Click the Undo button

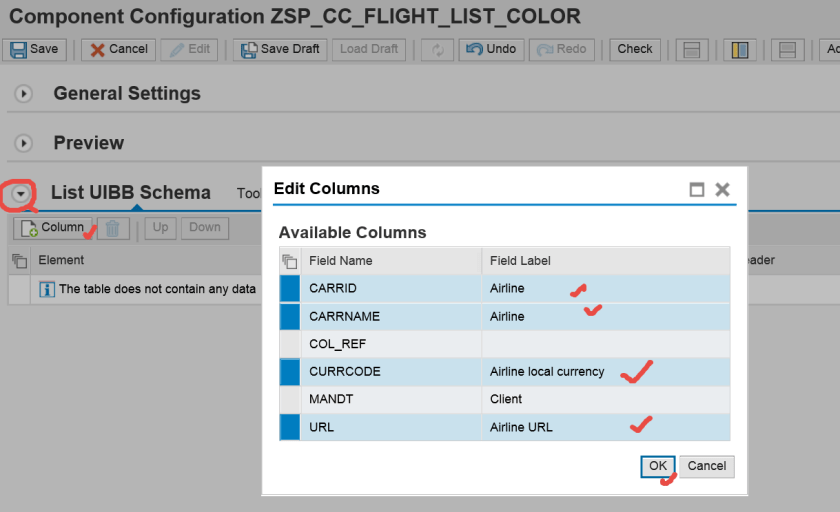click(490, 49)
